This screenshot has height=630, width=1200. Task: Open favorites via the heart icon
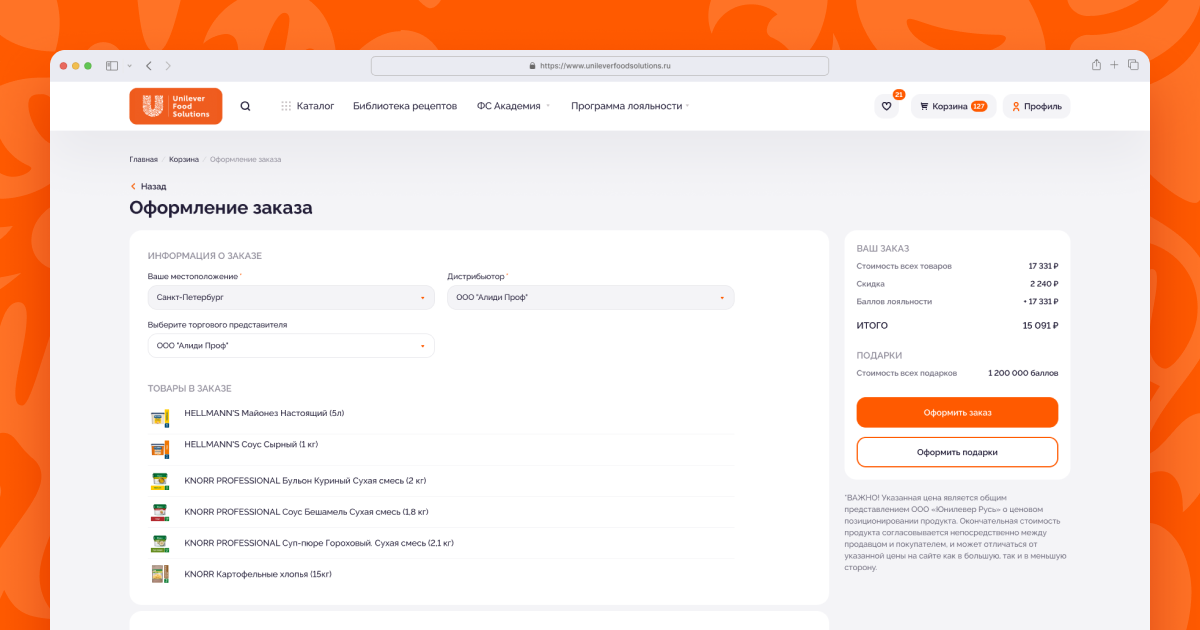tap(886, 106)
